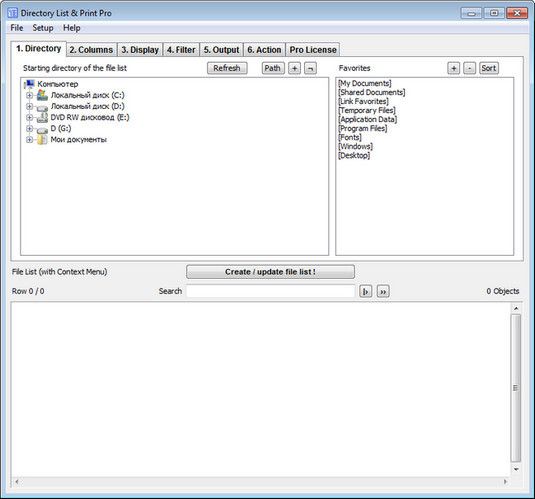Select [Shared Documents] in Favorites

(372, 92)
